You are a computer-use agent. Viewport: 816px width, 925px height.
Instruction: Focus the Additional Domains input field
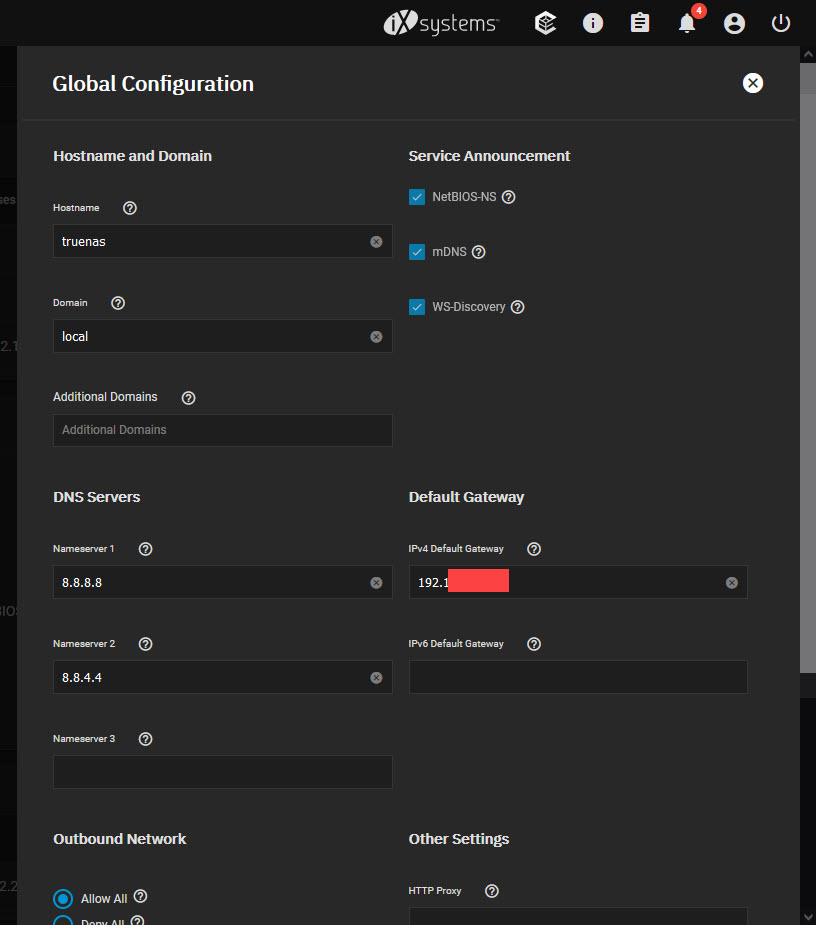click(222, 430)
